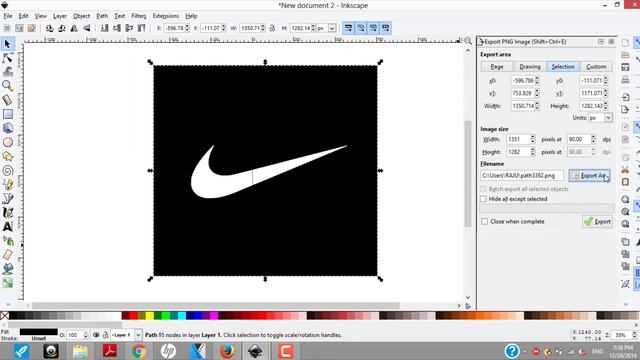This screenshot has height=360, width=640.
Task: Toggle scale stroke width affect button
Action: (x=348, y=28)
